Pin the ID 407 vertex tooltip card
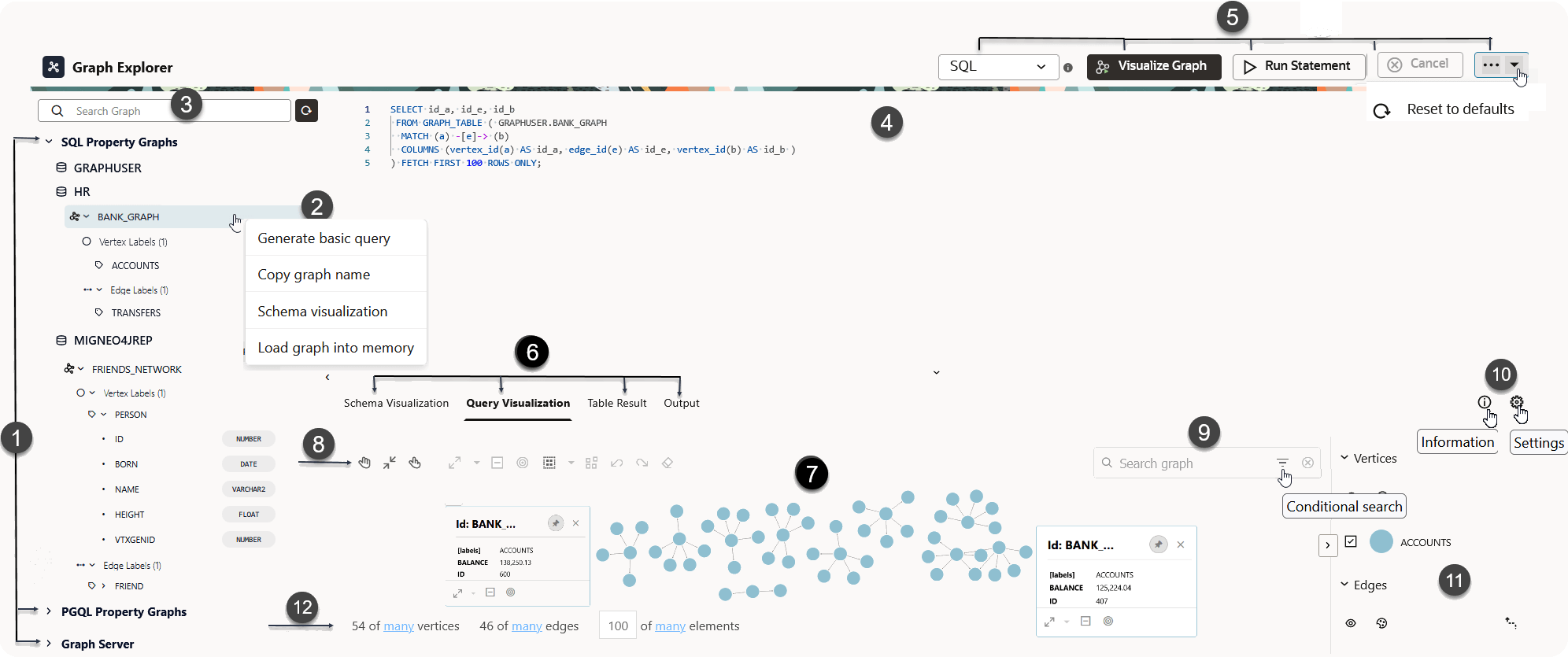 click(x=1158, y=544)
